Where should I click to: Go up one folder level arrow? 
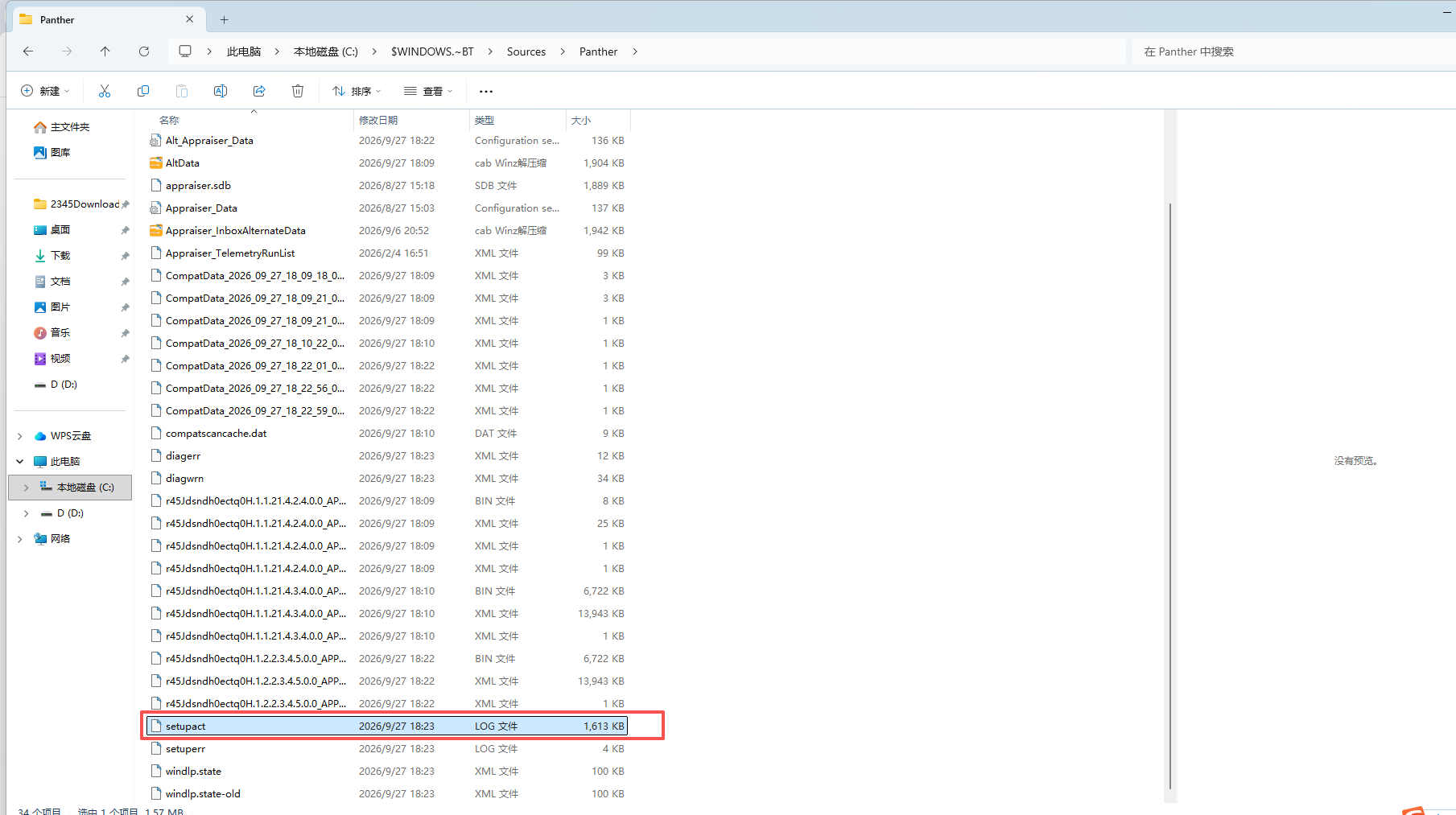pyautogui.click(x=105, y=51)
